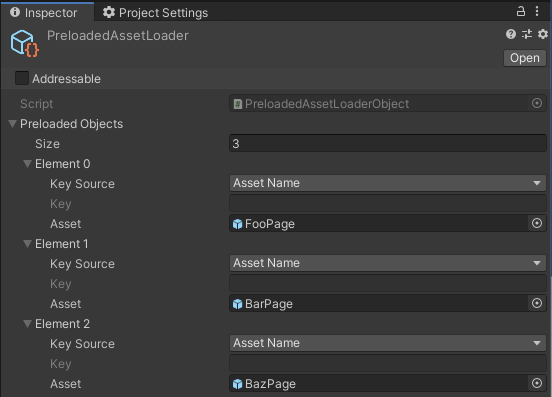Click the Size label

[x=48, y=144]
